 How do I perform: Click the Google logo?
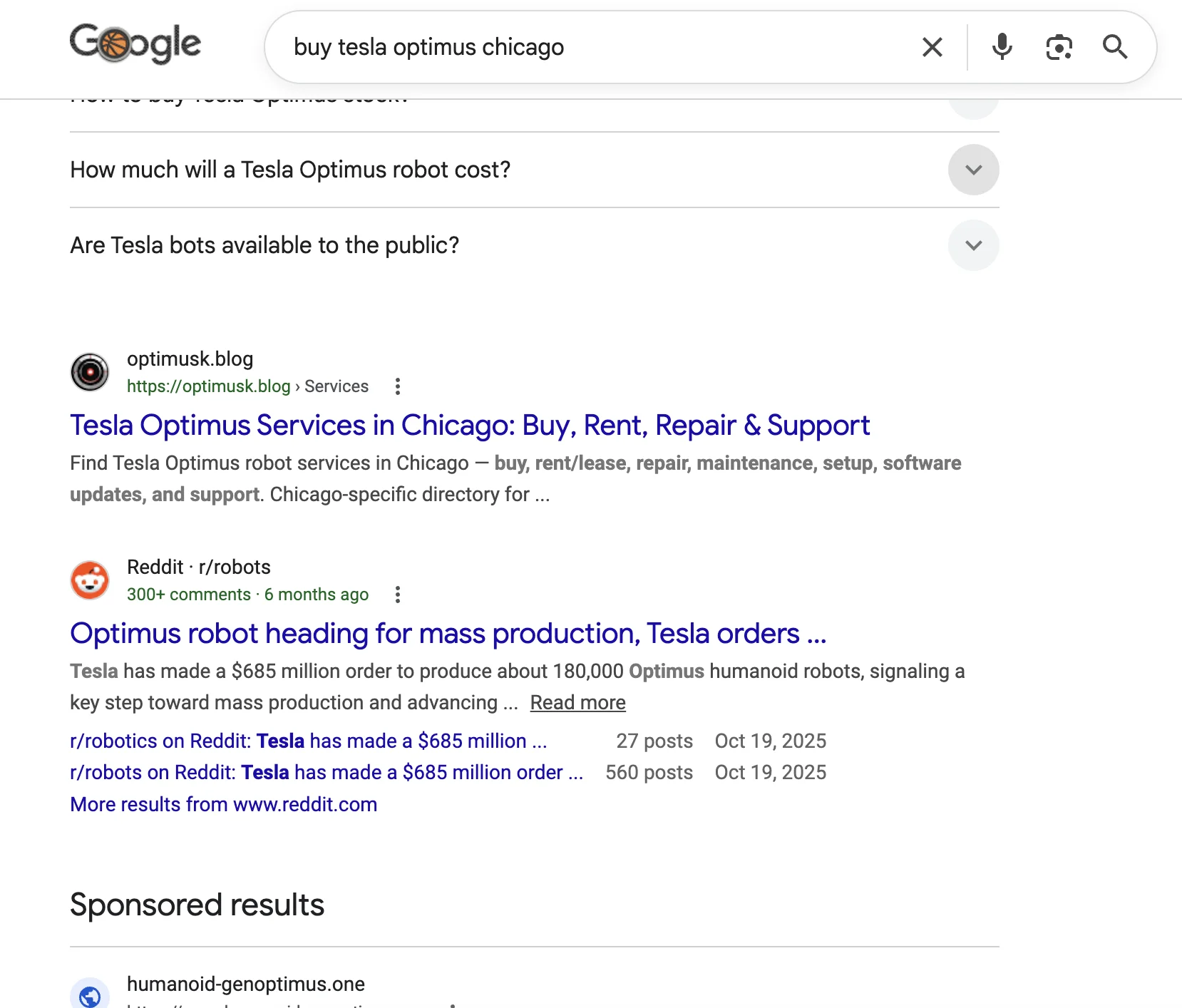pyautogui.click(x=135, y=43)
